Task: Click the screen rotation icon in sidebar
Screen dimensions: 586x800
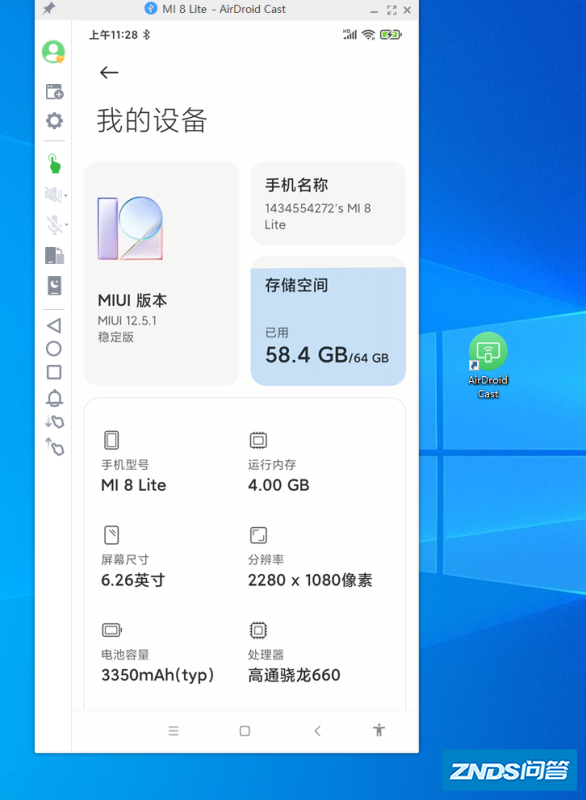Action: (x=55, y=255)
